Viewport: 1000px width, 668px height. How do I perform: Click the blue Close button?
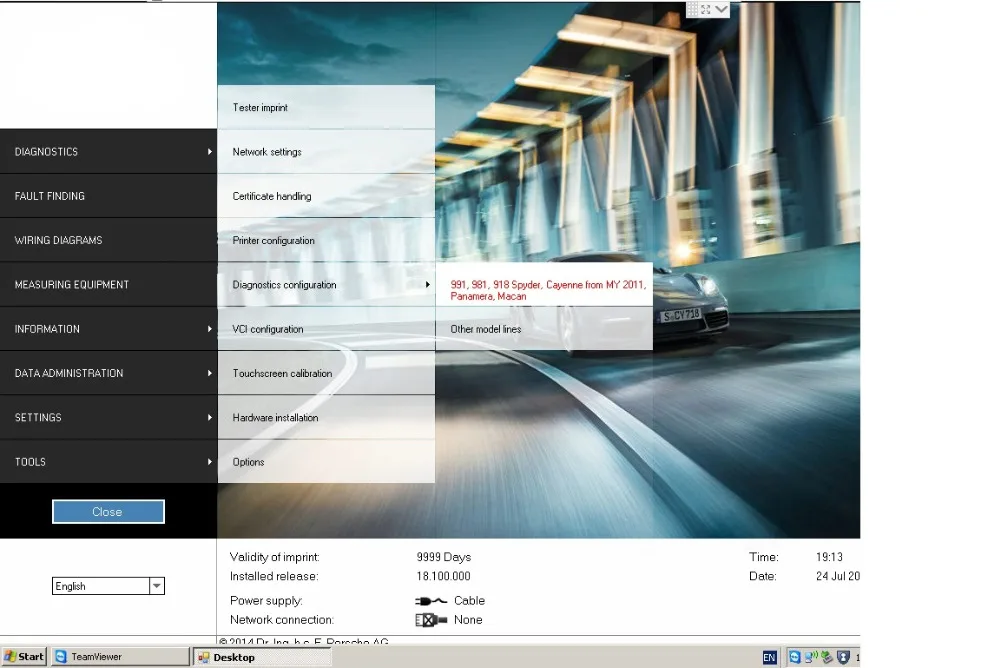108,512
